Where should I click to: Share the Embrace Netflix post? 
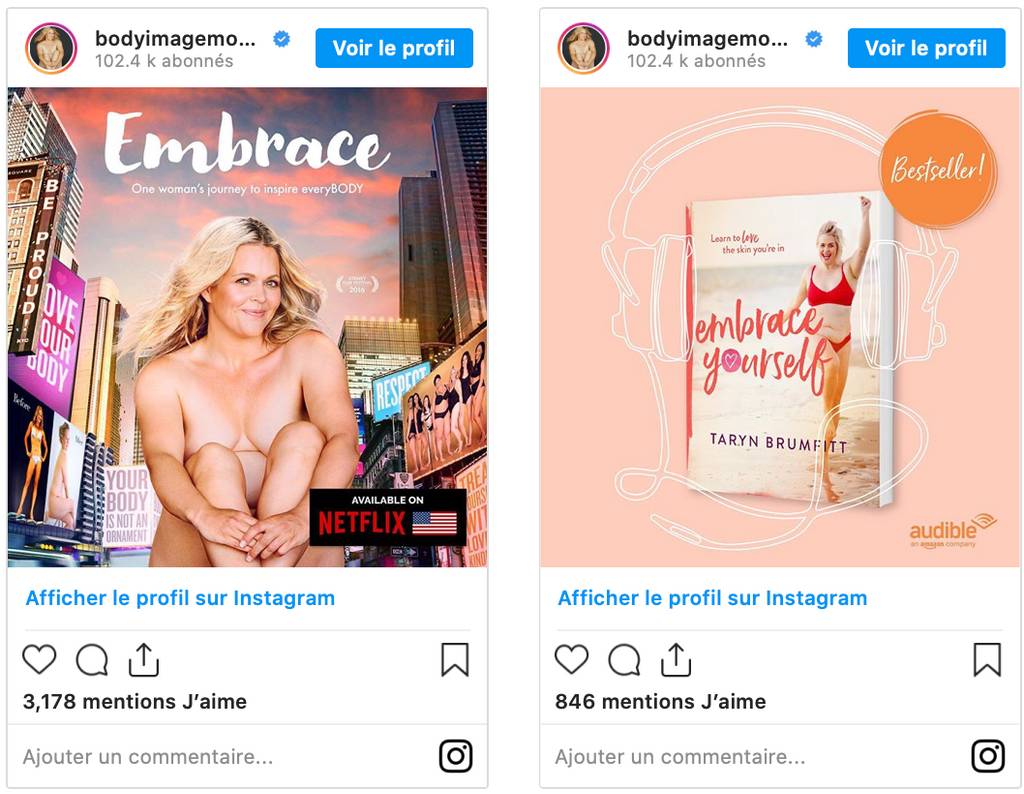click(144, 659)
